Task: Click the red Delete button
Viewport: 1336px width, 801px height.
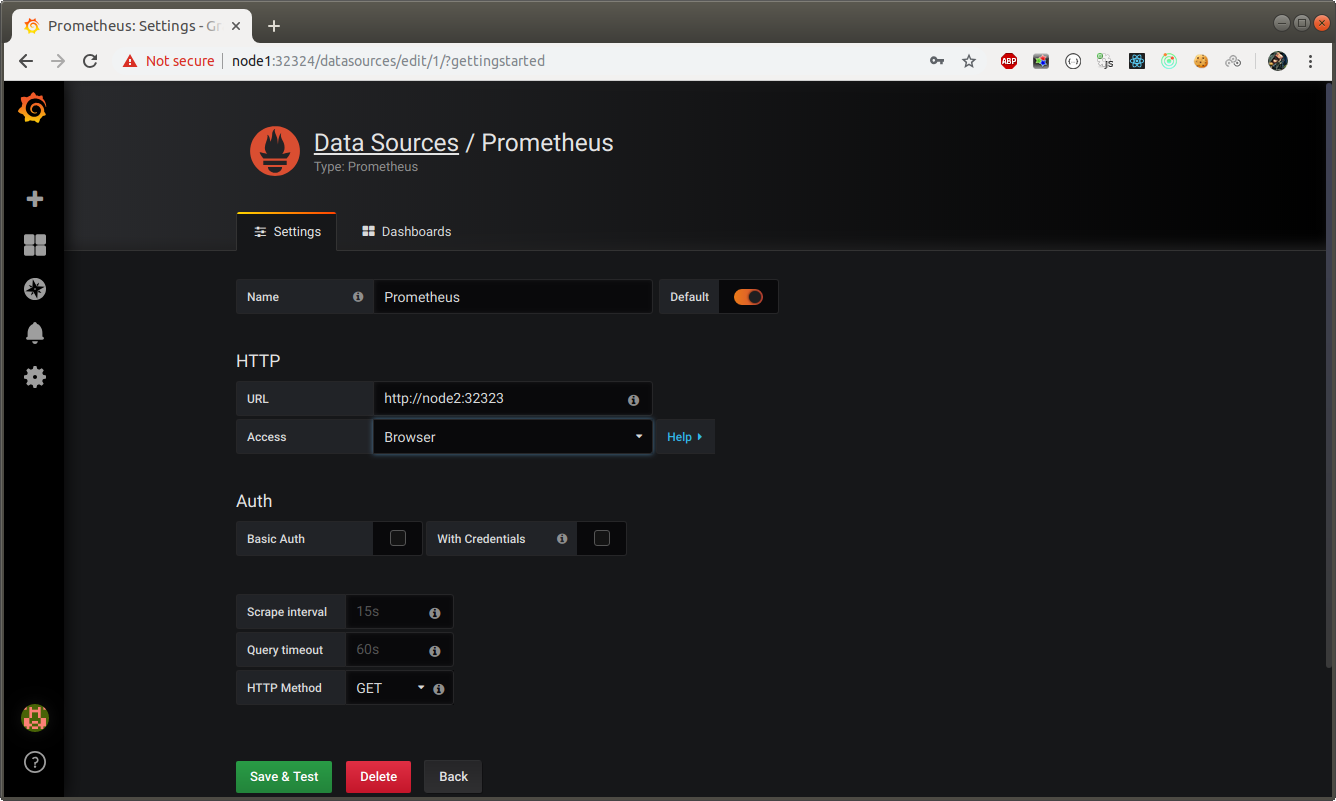Action: pyautogui.click(x=378, y=776)
